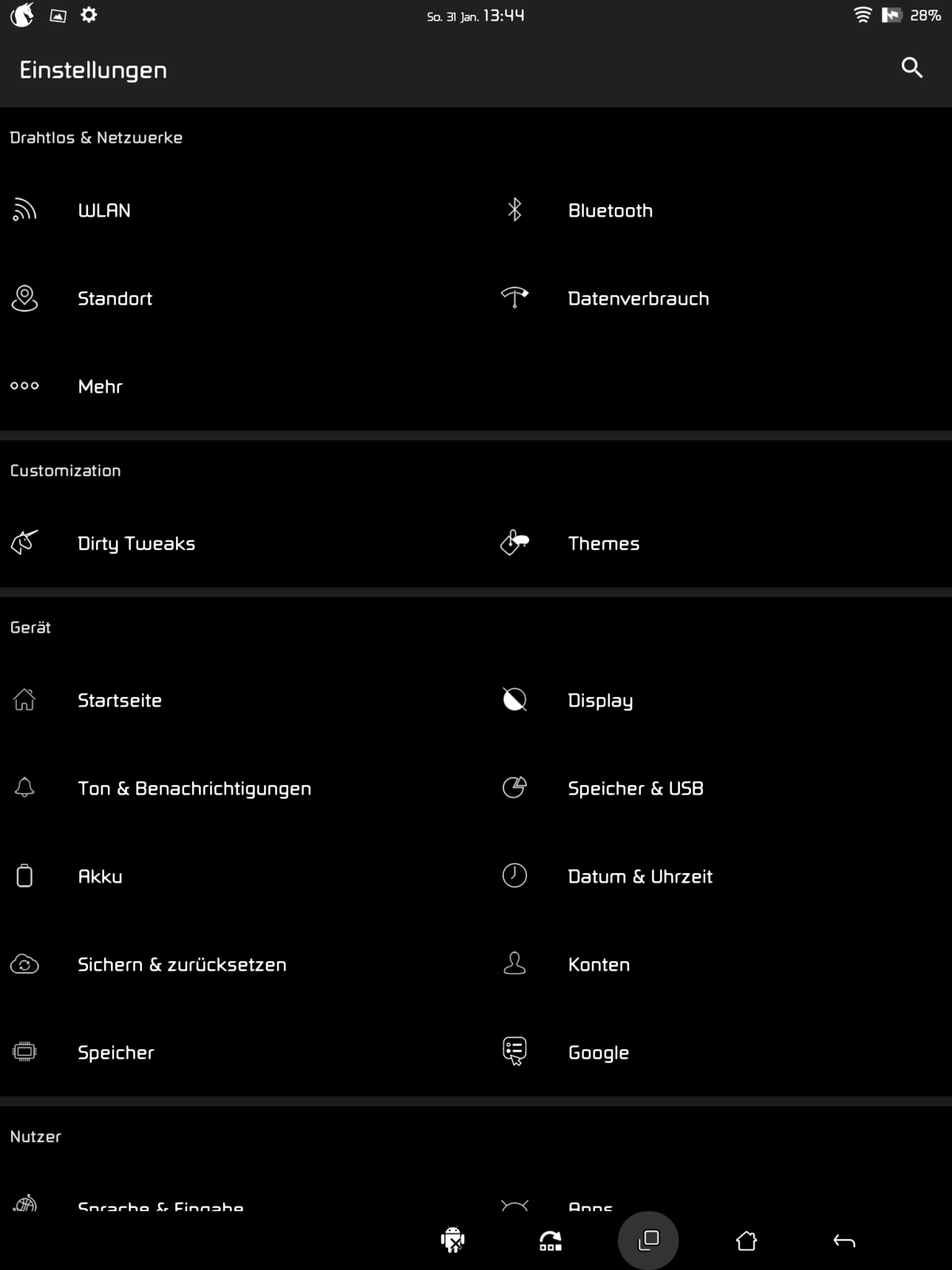Image resolution: width=952 pixels, height=1270 pixels.
Task: Open Google settings entry
Action: (598, 1053)
